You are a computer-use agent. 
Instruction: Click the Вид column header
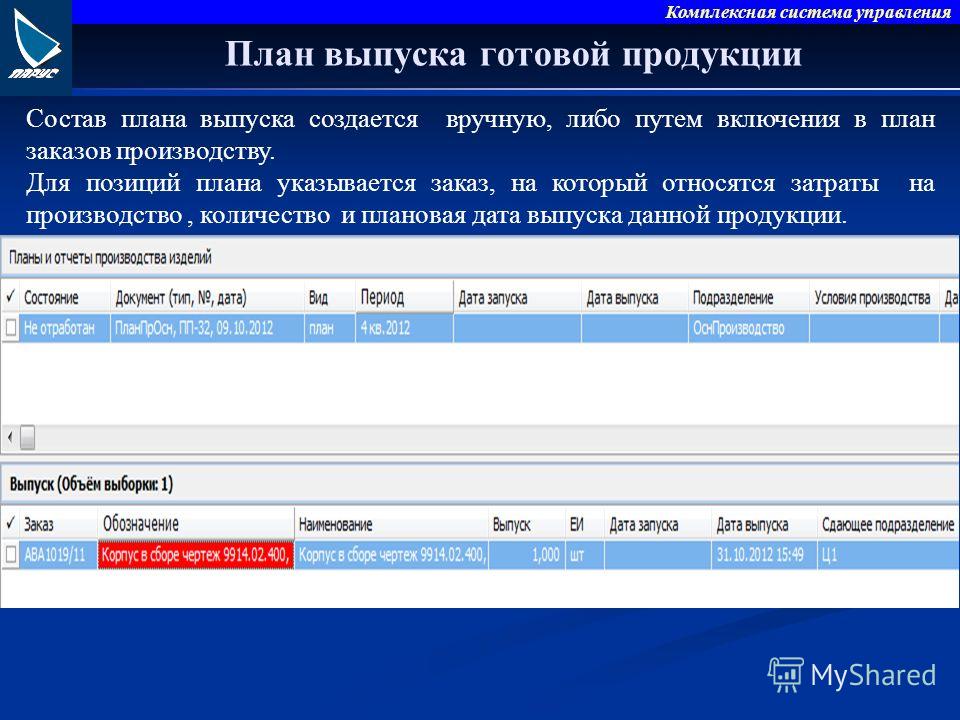coord(329,298)
